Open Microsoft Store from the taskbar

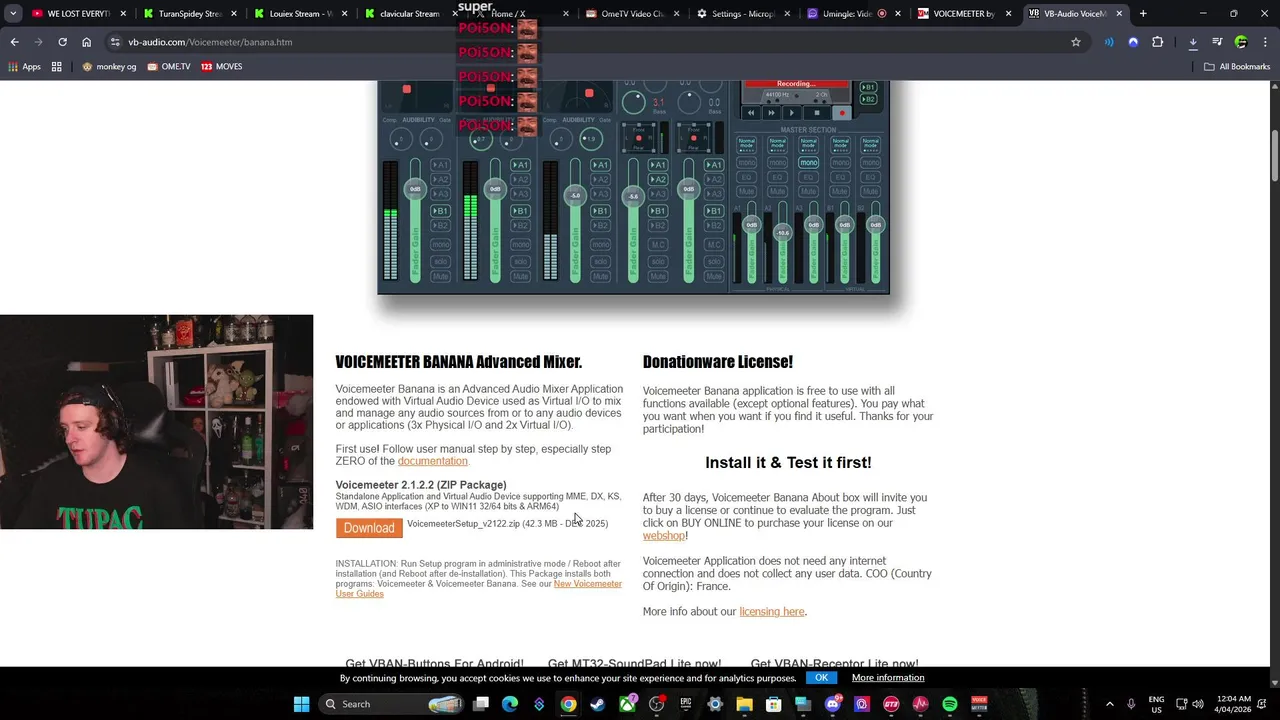tap(773, 704)
